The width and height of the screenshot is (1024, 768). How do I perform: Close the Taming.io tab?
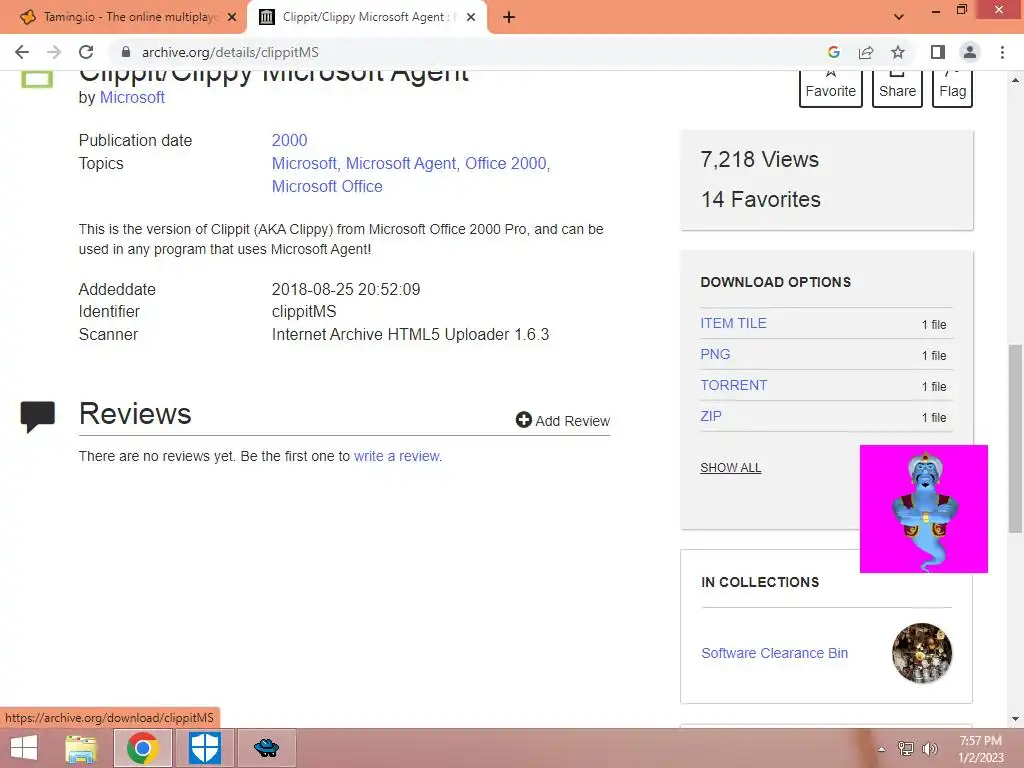click(x=232, y=18)
